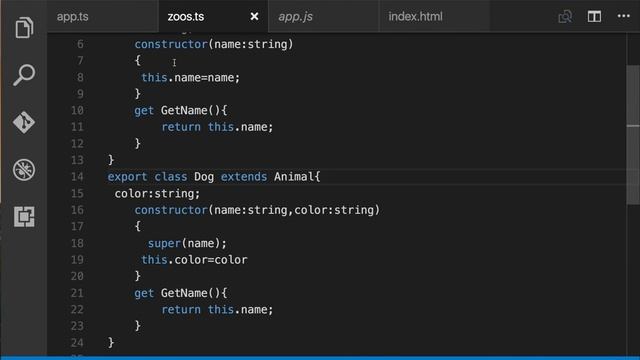Open the Search panel
Image resolution: width=640 pixels, height=360 pixels.
(x=24, y=75)
